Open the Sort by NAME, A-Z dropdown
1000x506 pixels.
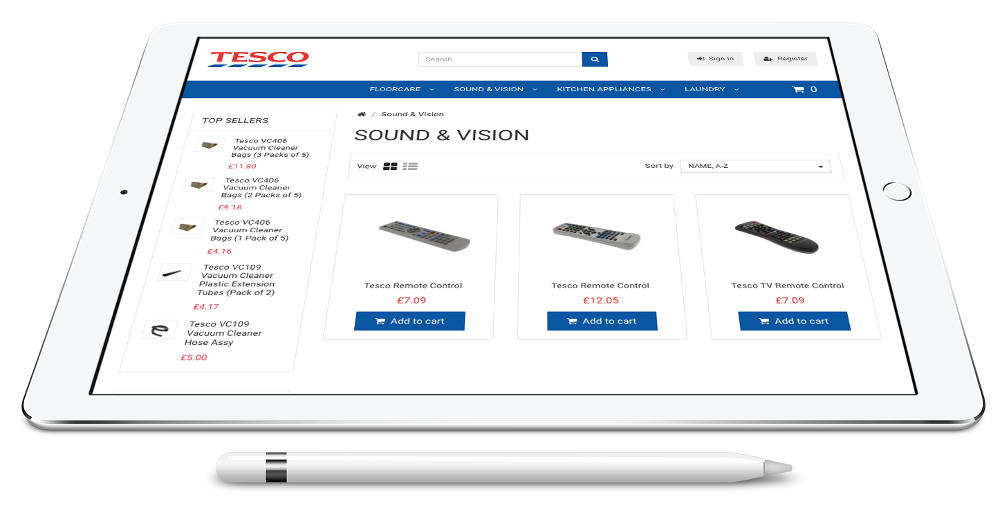756,166
